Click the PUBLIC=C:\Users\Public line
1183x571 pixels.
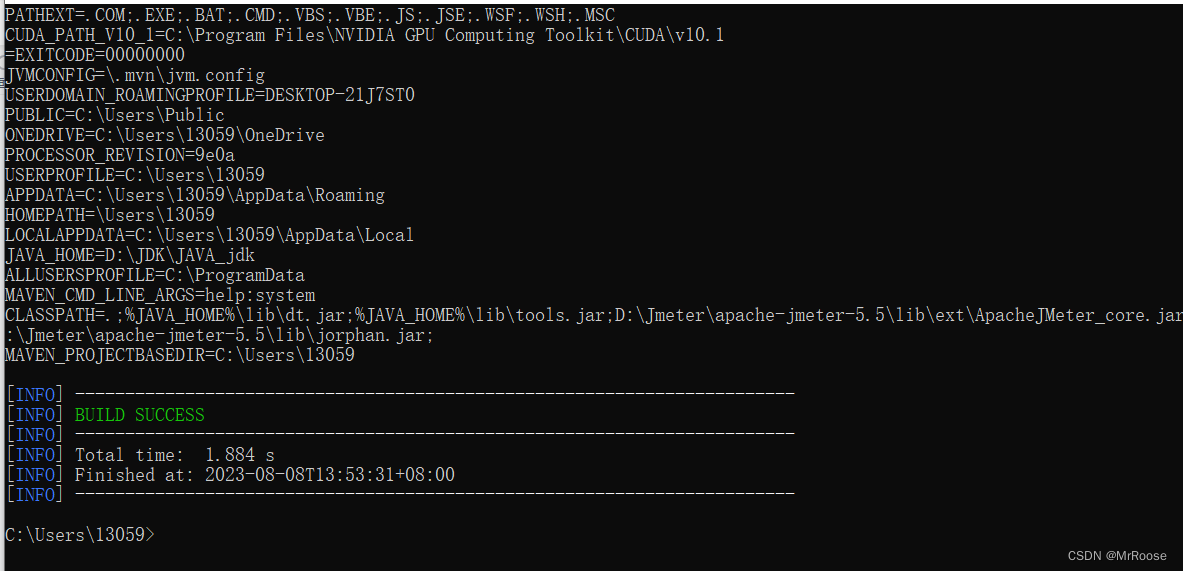pyautogui.click(x=115, y=115)
